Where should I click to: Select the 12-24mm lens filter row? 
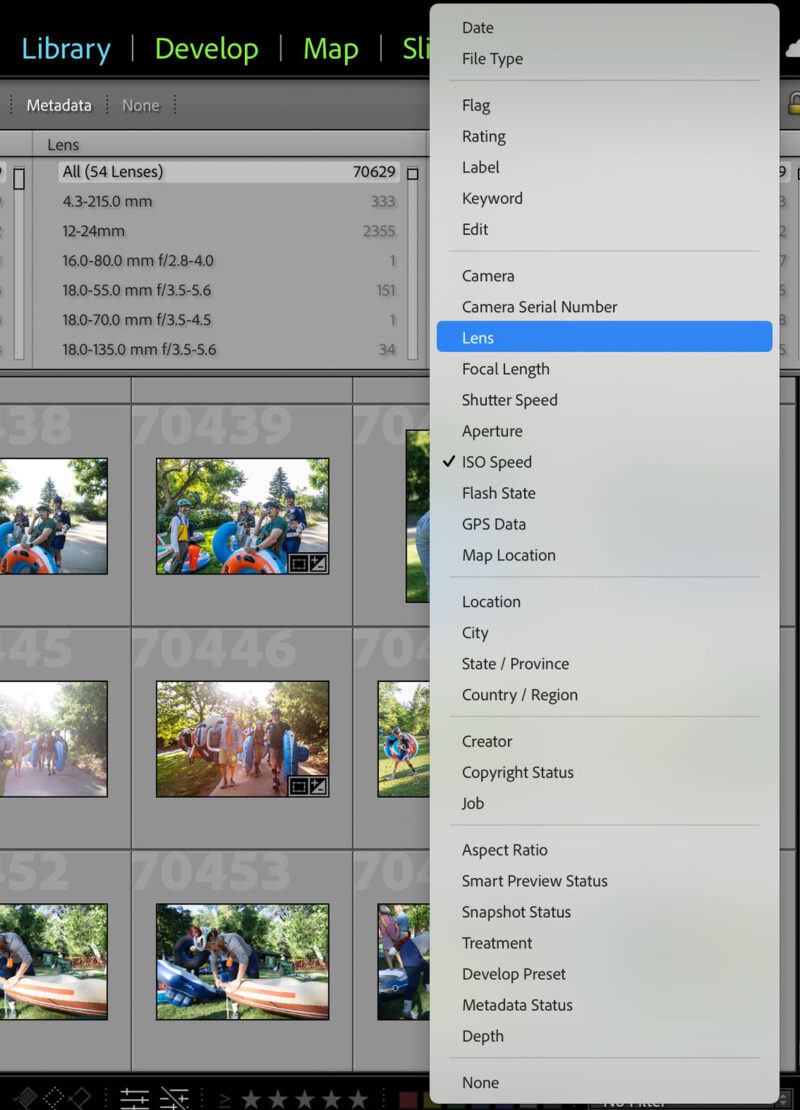point(93,231)
